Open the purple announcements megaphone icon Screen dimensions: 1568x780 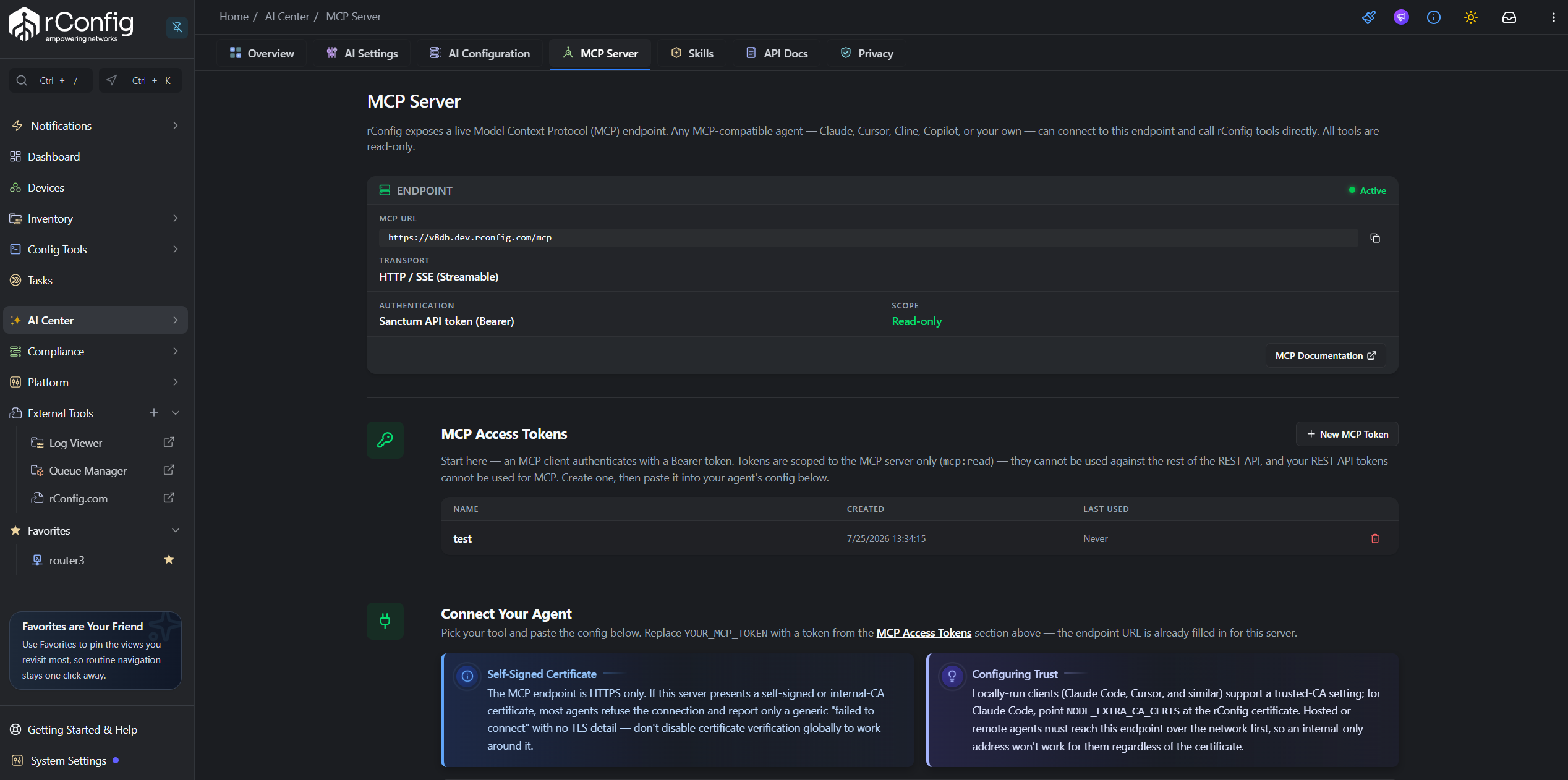pyautogui.click(x=1401, y=17)
